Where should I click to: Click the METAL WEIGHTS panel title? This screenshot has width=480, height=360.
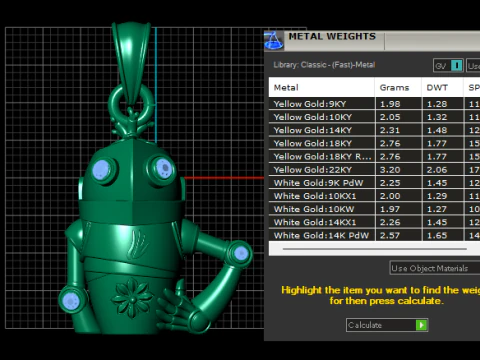point(332,36)
